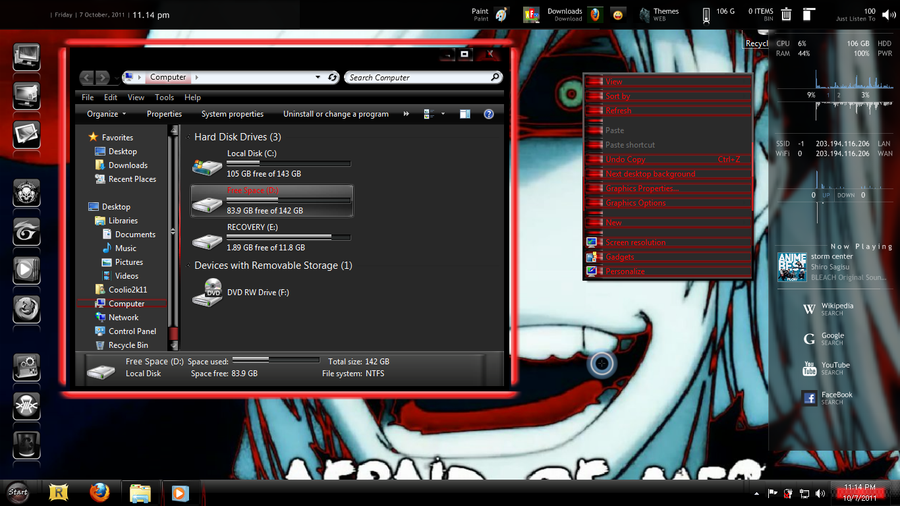This screenshot has width=900, height=506.
Task: Open the Videos library
Action: tap(121, 276)
